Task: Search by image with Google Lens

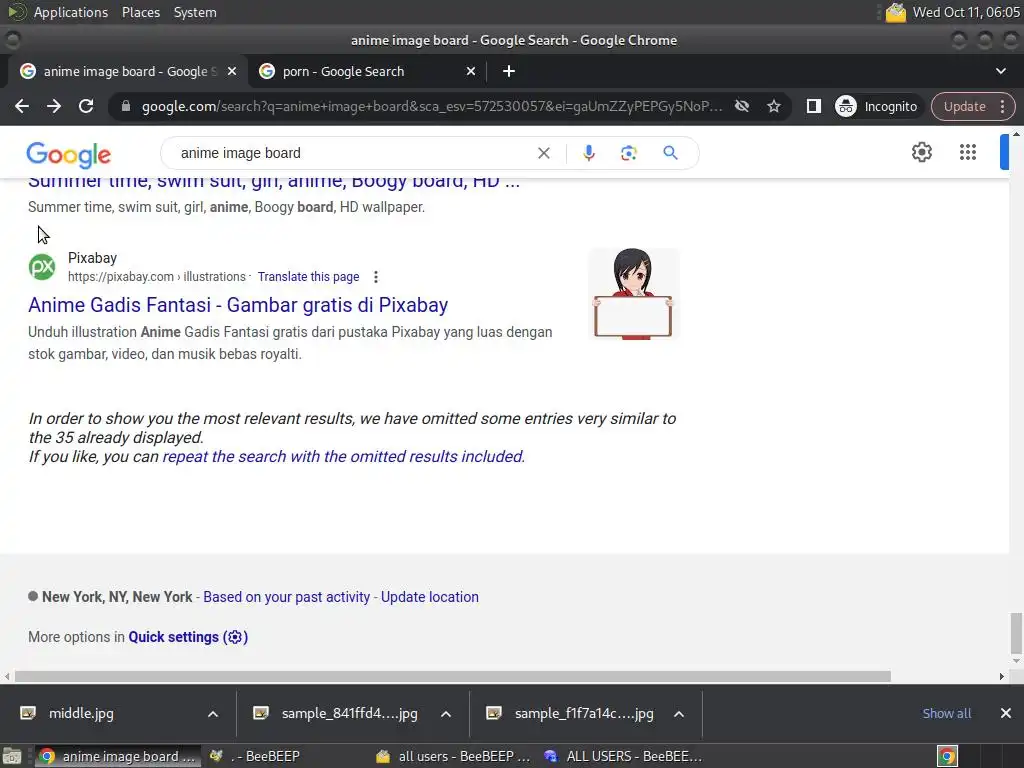Action: click(628, 153)
